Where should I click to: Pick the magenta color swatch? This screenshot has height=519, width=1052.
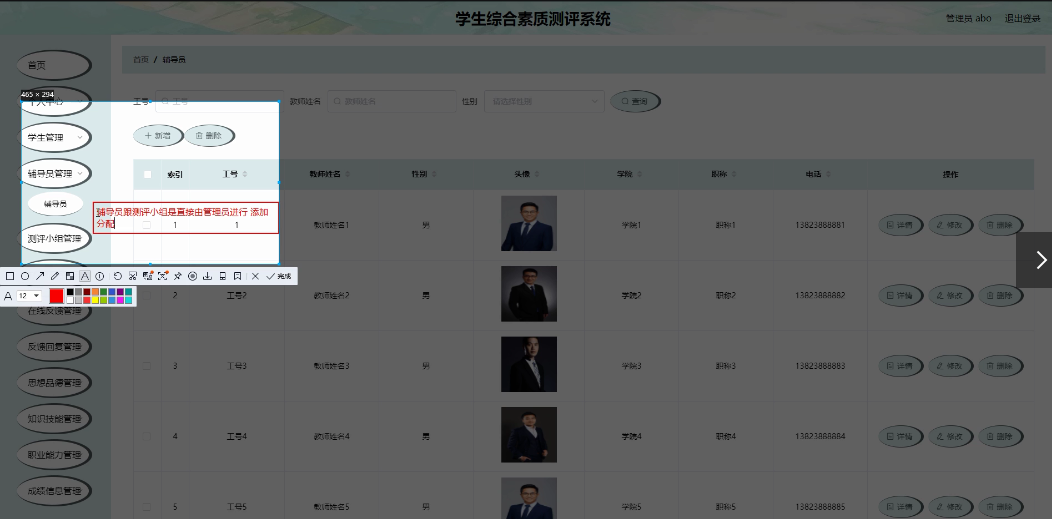120,300
